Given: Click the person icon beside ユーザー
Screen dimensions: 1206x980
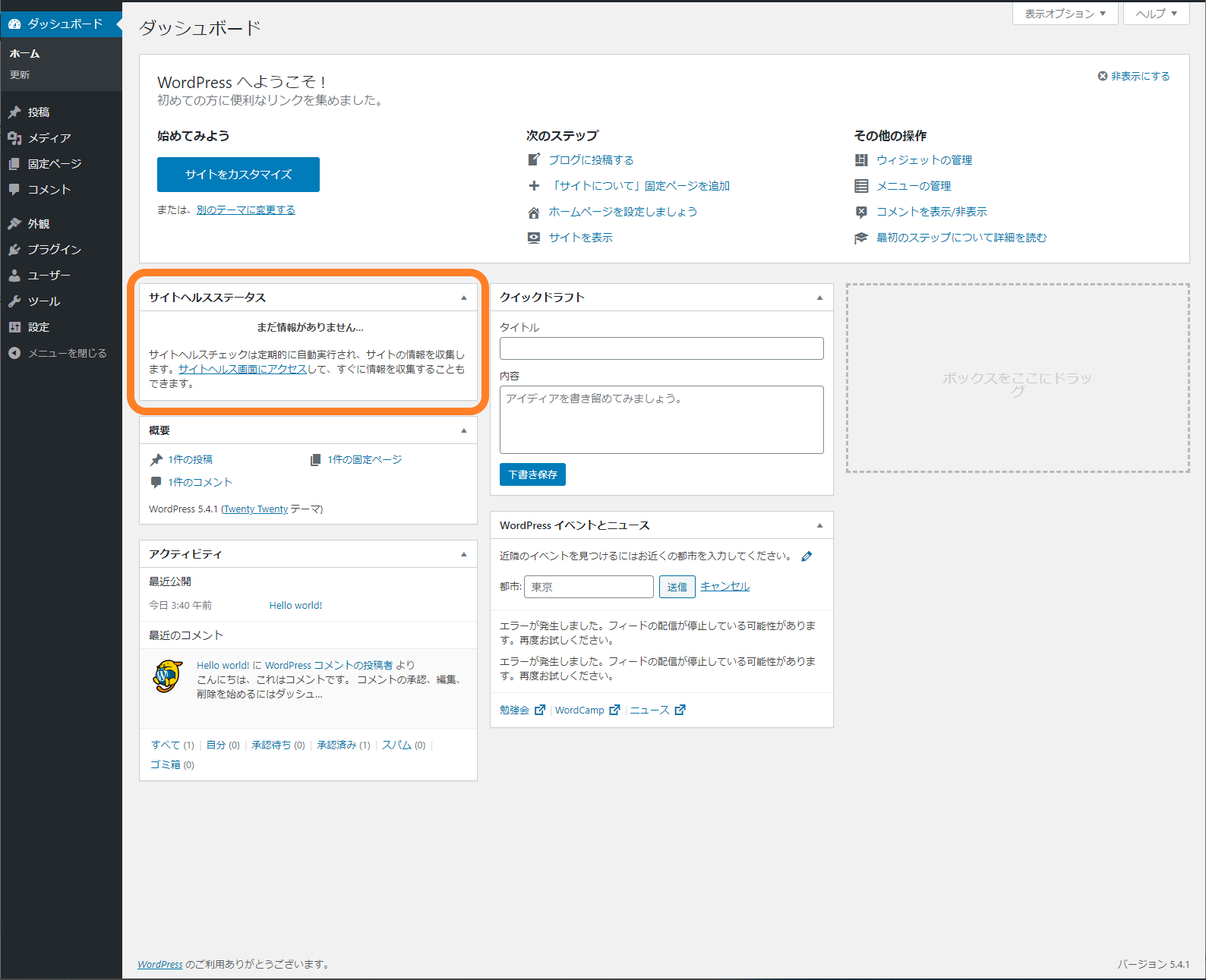Looking at the screenshot, I should pos(14,276).
